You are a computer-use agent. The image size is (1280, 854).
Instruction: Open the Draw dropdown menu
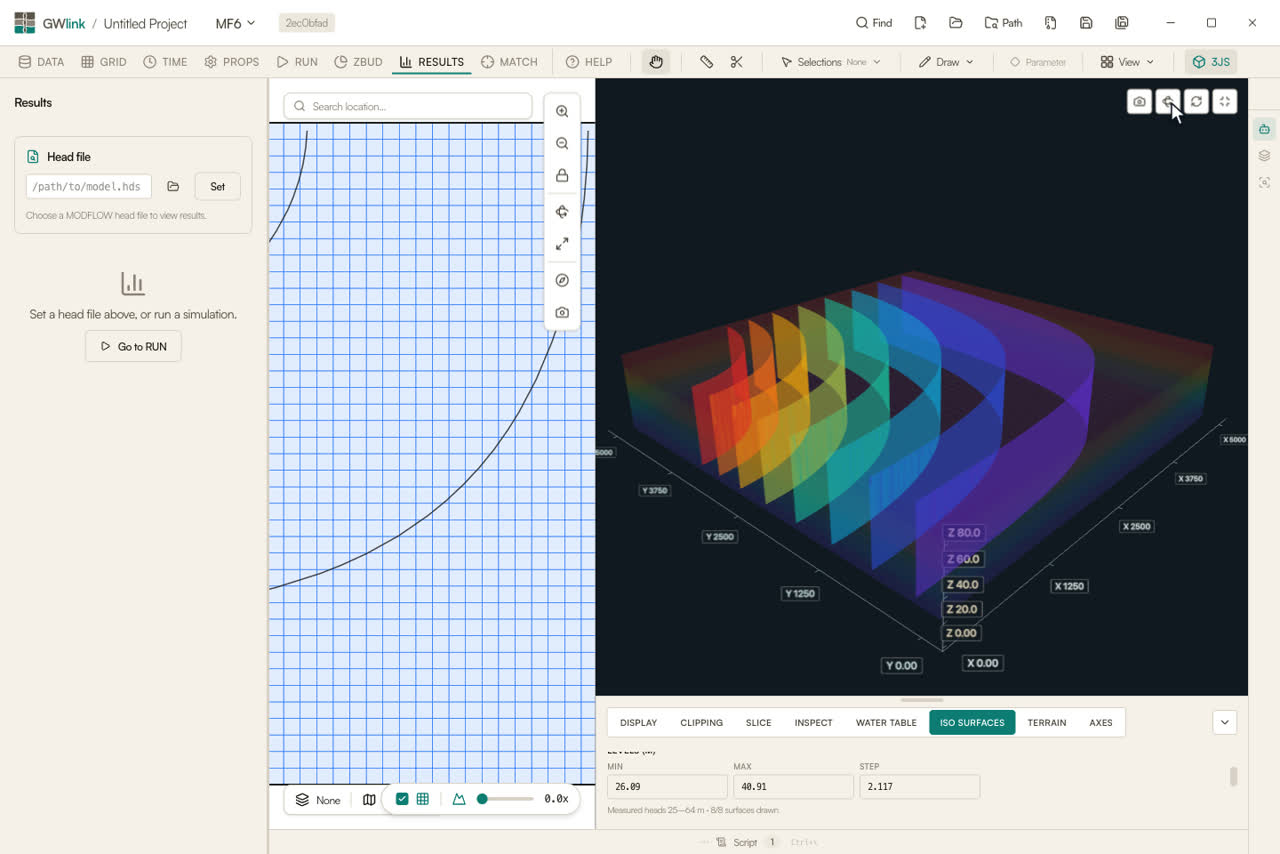946,62
